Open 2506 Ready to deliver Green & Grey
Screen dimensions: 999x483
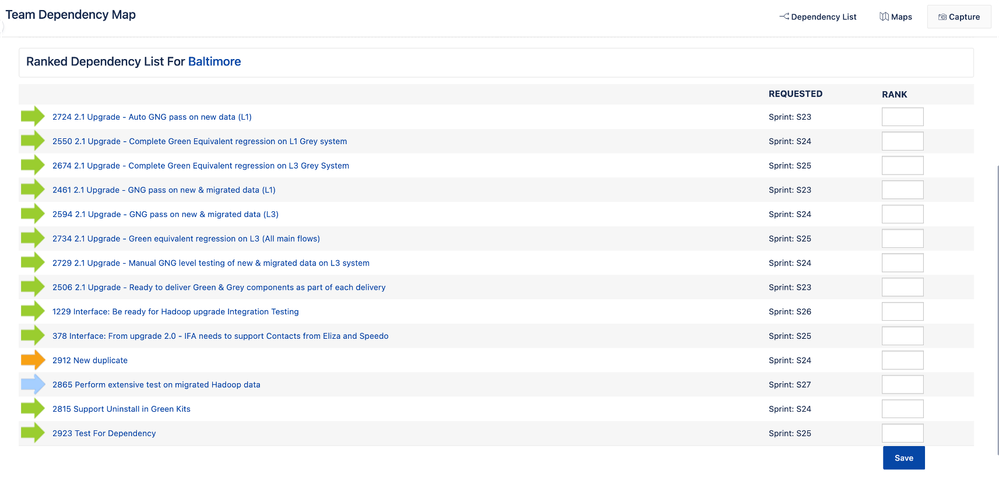click(219, 287)
